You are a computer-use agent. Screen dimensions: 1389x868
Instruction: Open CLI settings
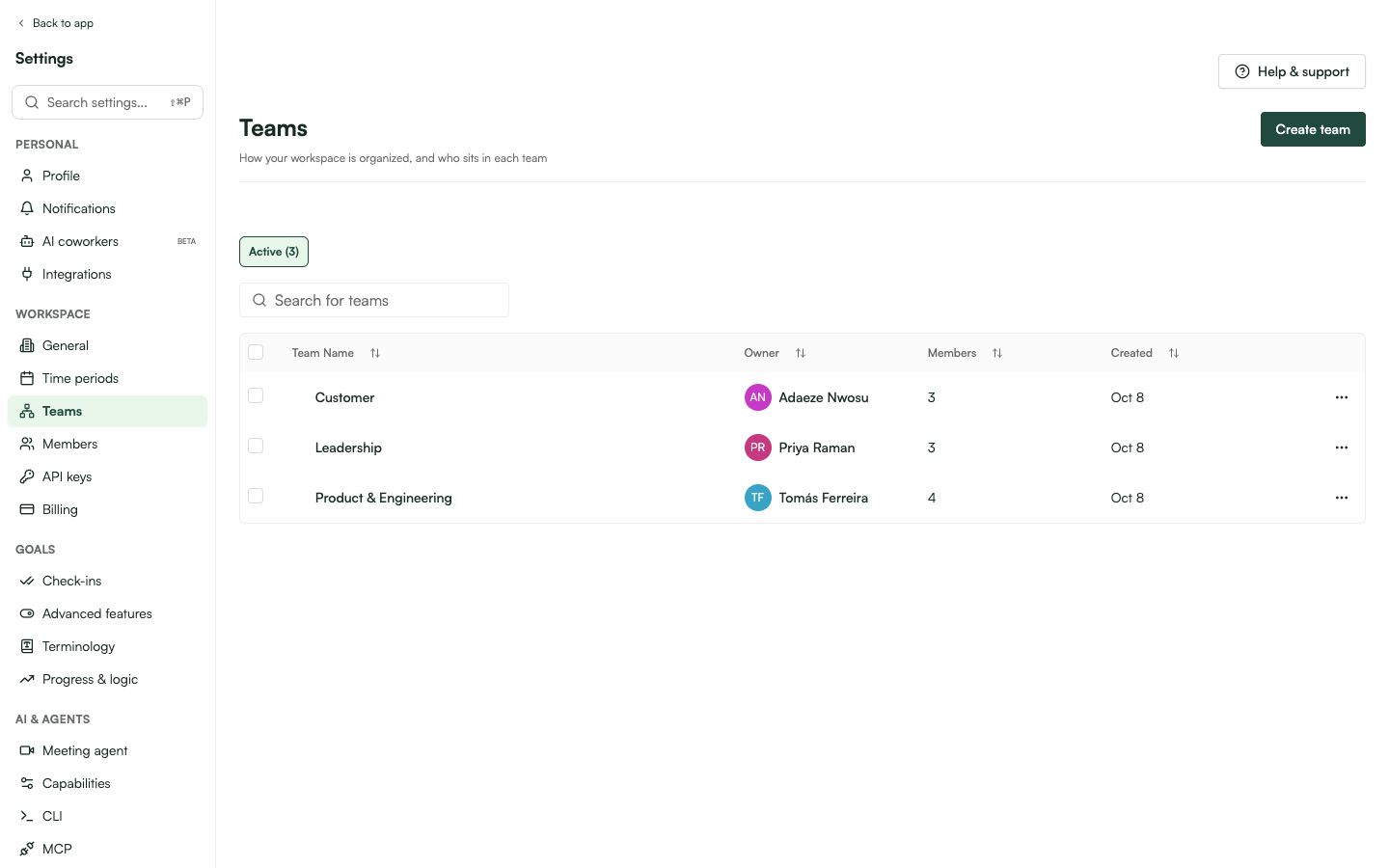point(107,816)
